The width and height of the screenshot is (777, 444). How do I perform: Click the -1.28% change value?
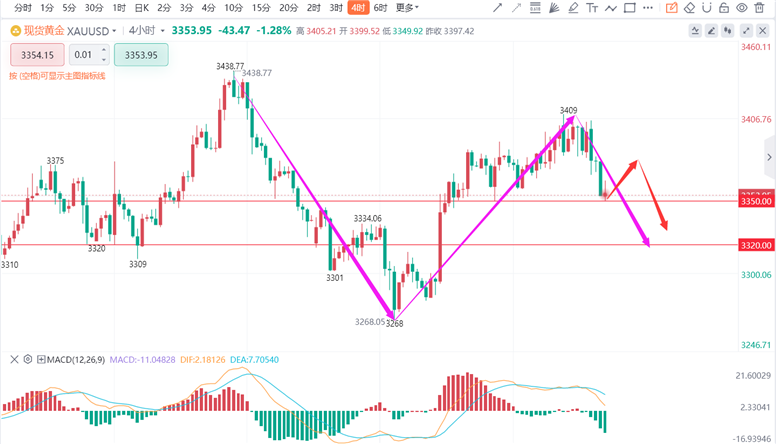[x=274, y=31]
